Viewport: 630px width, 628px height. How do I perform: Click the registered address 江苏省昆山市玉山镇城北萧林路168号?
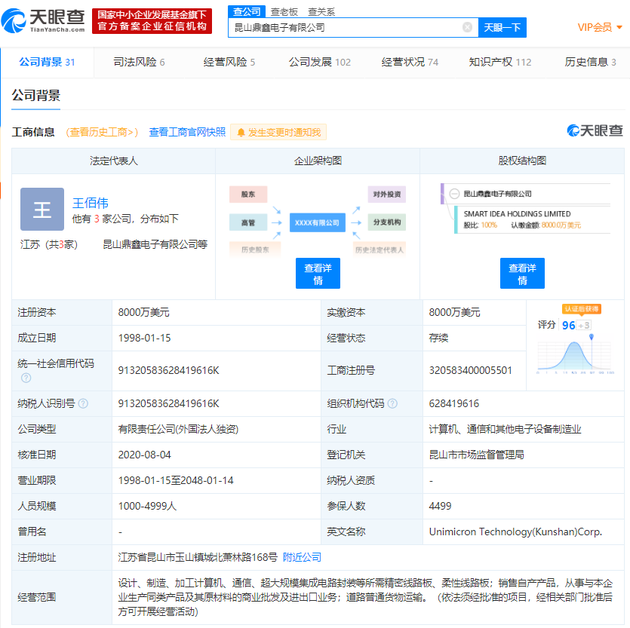pos(198,557)
